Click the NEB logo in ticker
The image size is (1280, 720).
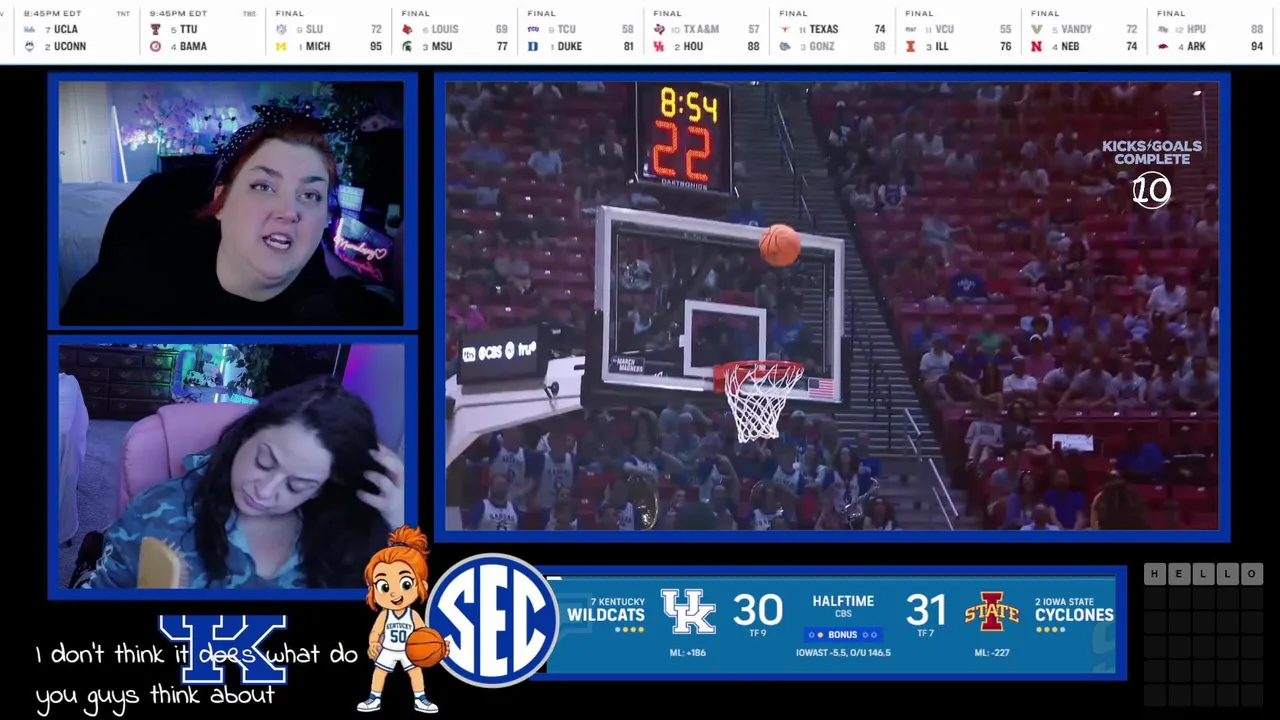coord(1037,47)
